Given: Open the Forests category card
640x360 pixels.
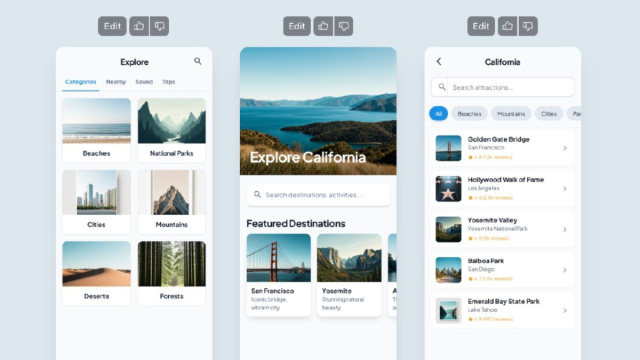Looking at the screenshot, I should coord(172,273).
